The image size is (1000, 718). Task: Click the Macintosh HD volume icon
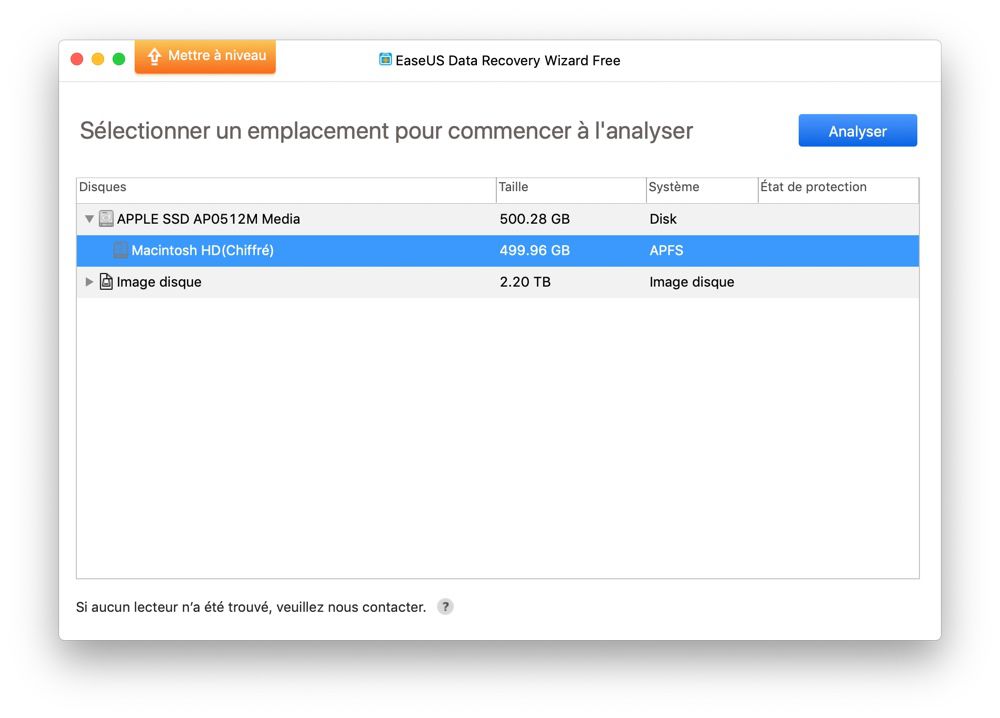pyautogui.click(x=121, y=250)
